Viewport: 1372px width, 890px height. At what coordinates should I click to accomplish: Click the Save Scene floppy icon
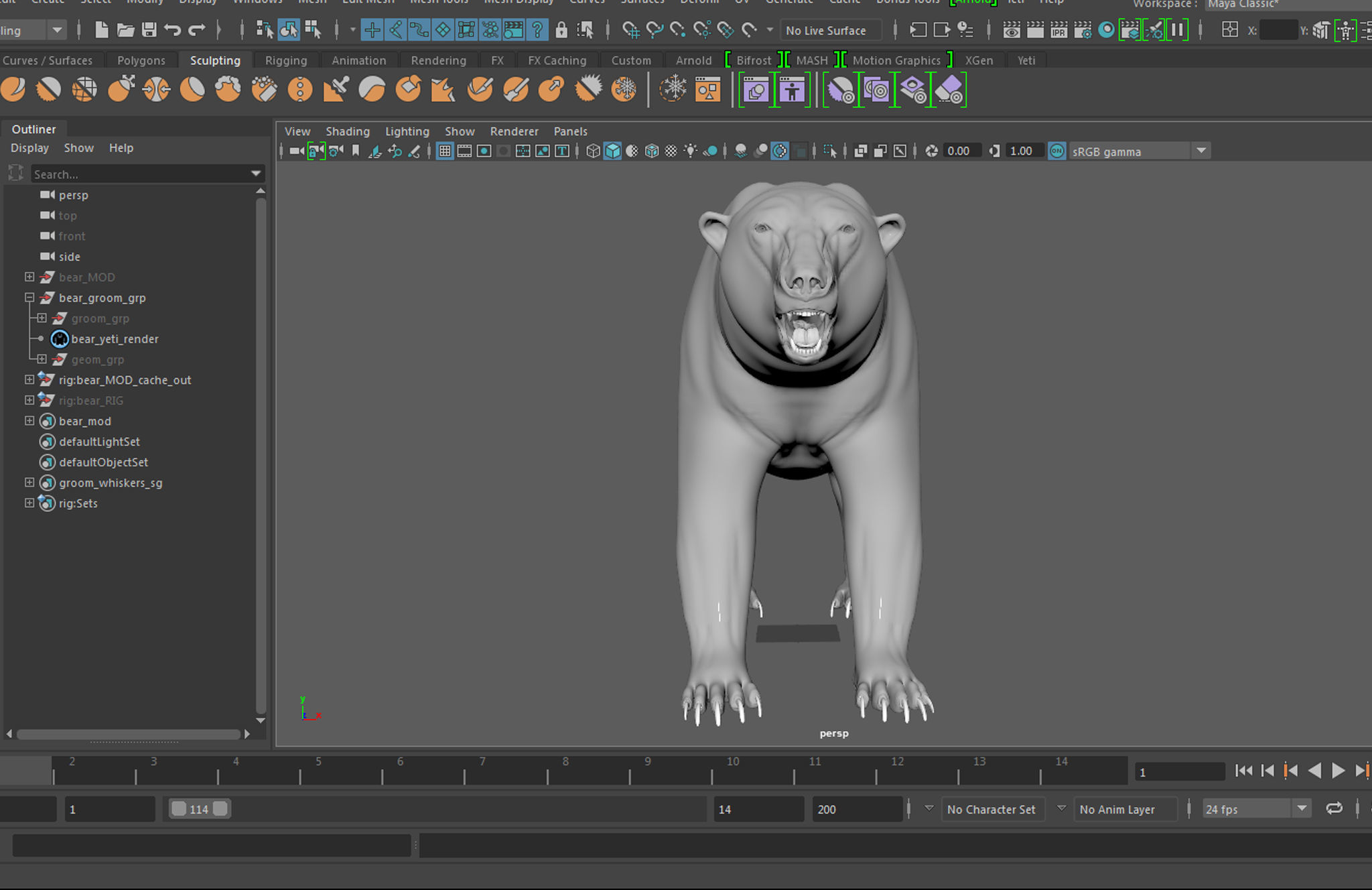tap(149, 29)
